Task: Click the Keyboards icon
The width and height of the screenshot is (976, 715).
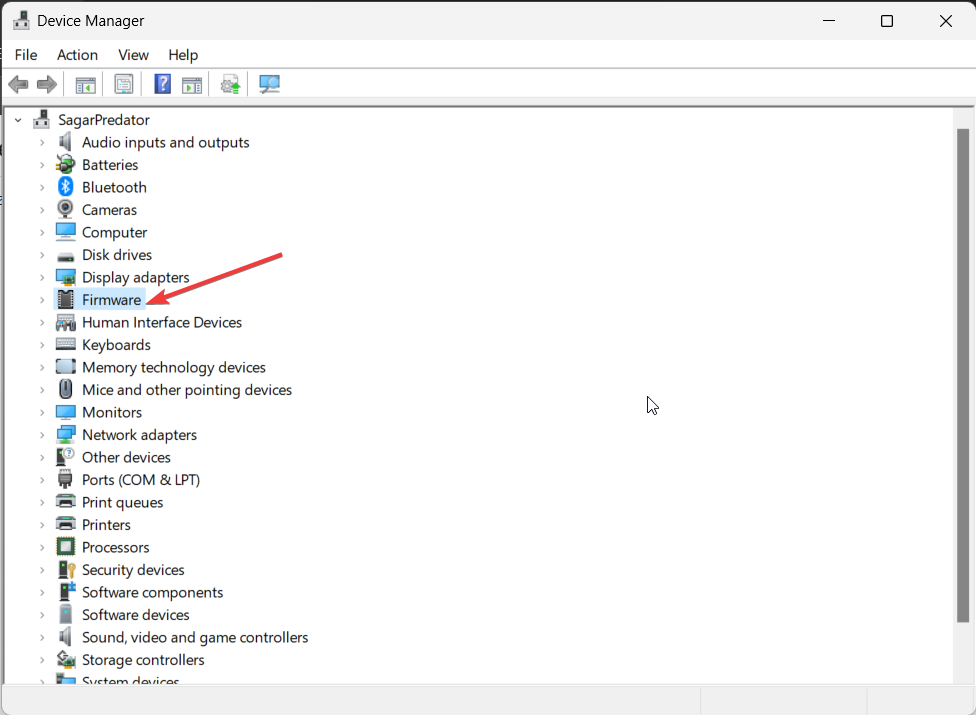Action: pyautogui.click(x=65, y=343)
